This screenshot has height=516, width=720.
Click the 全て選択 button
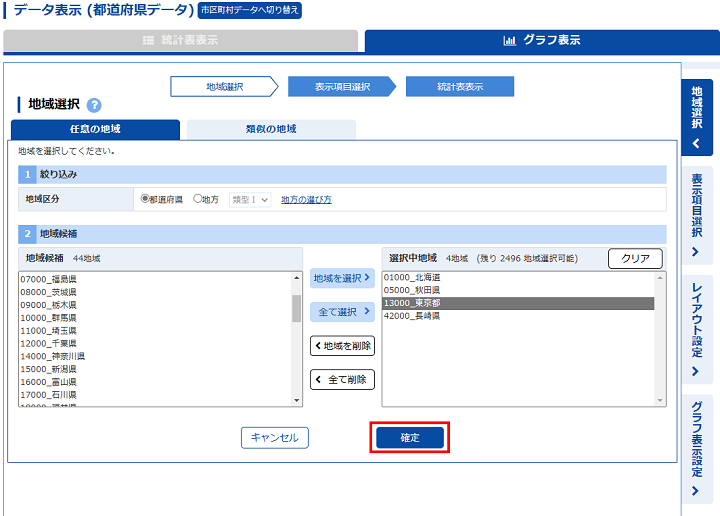[342, 312]
